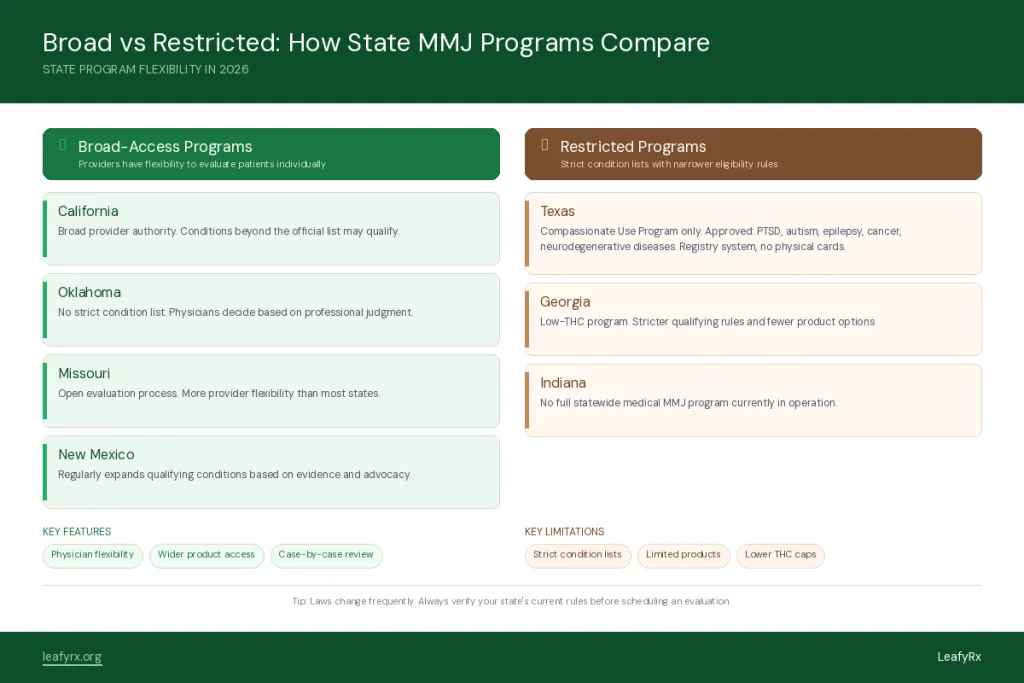Select the New Mexico program card
The image size is (1024, 683).
271,472
